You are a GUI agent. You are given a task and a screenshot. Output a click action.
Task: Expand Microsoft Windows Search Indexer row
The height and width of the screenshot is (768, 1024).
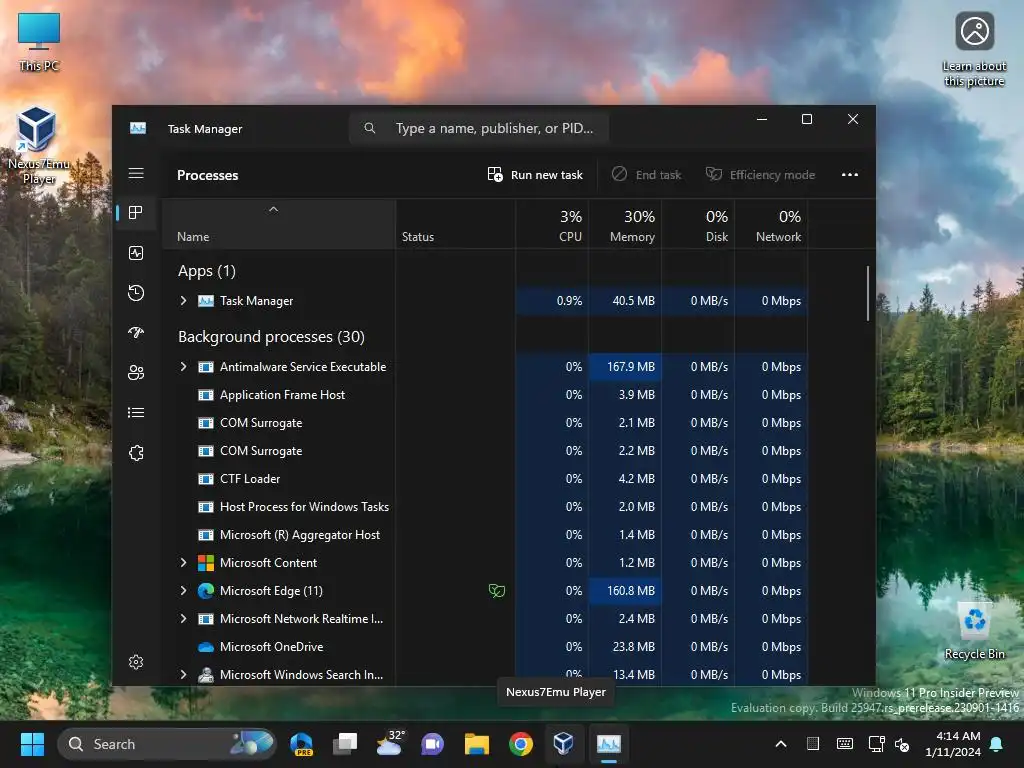tap(184, 675)
